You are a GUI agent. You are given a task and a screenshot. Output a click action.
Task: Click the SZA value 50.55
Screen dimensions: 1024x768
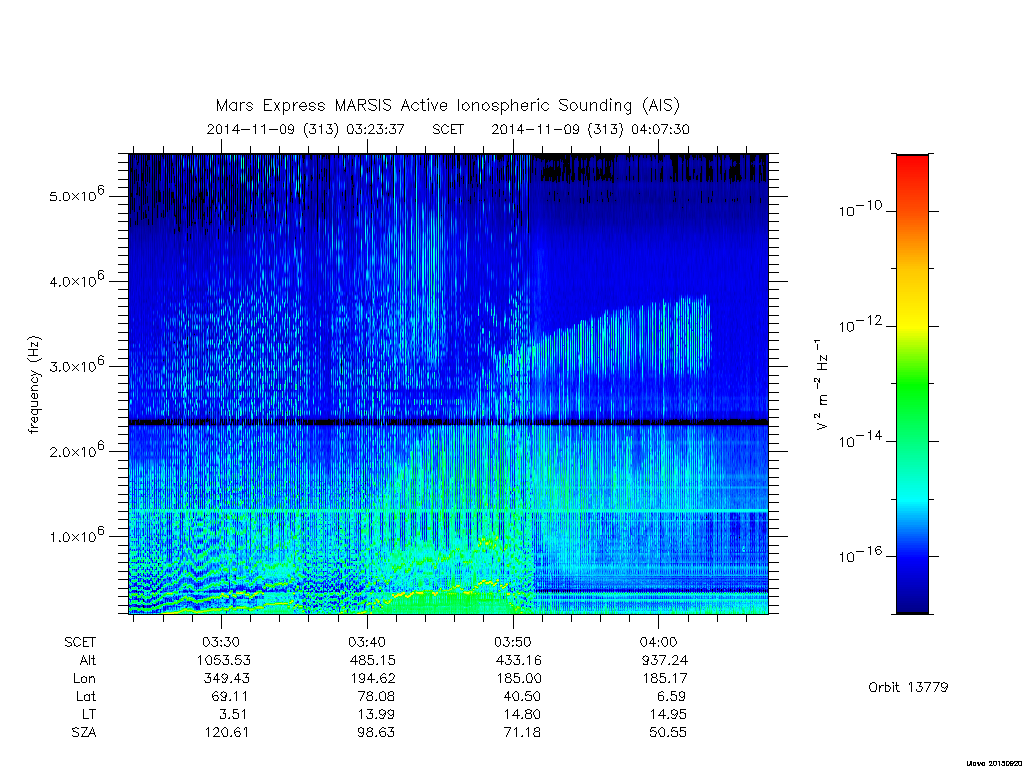click(667, 732)
